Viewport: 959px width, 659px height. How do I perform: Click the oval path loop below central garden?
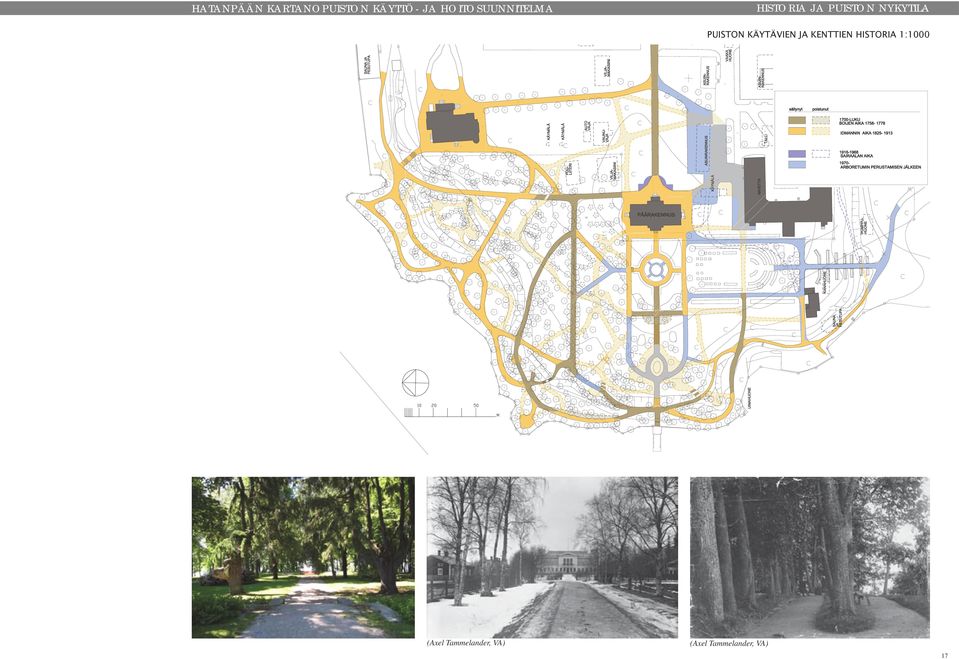point(656,367)
